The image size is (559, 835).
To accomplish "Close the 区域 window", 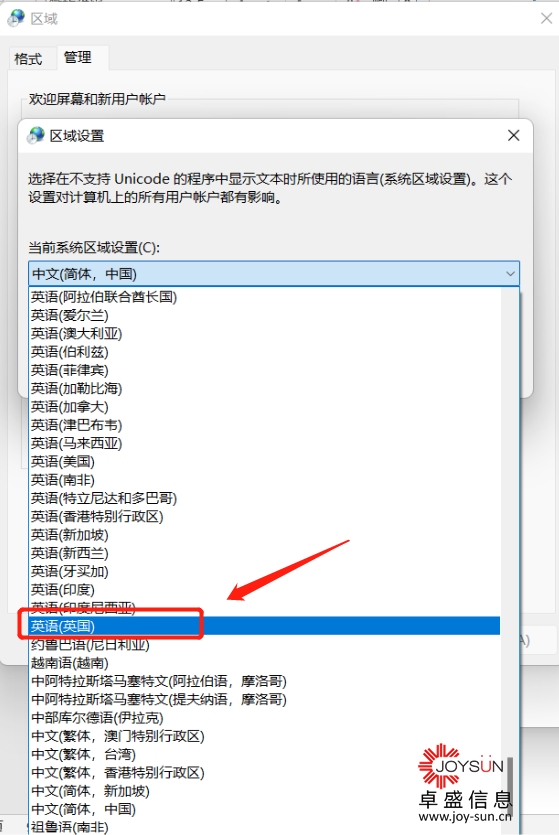I will 546,18.
